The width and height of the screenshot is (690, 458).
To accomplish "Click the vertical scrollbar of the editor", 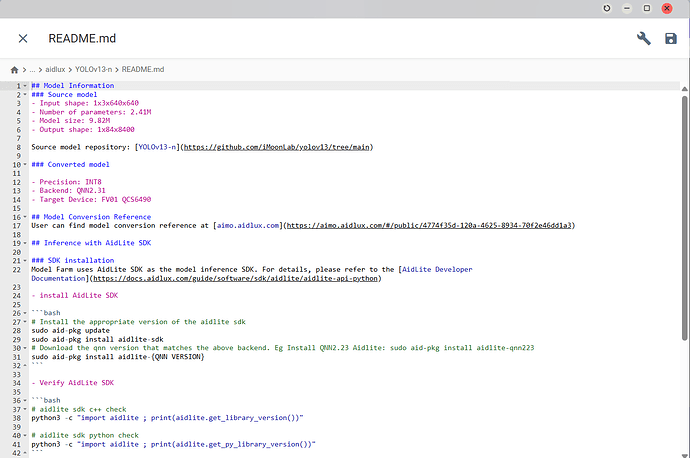I will pos(684,200).
